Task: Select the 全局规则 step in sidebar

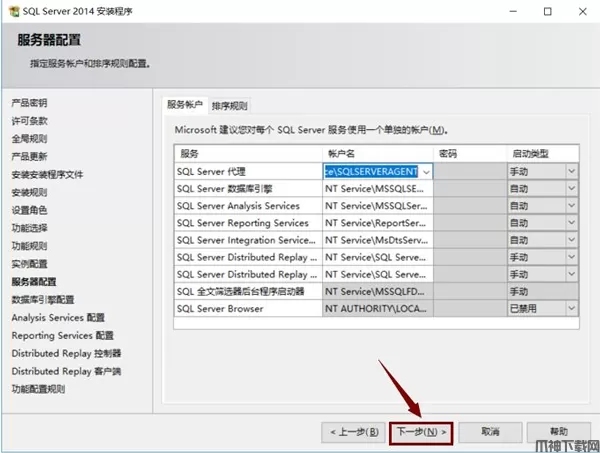Action: click(x=29, y=139)
